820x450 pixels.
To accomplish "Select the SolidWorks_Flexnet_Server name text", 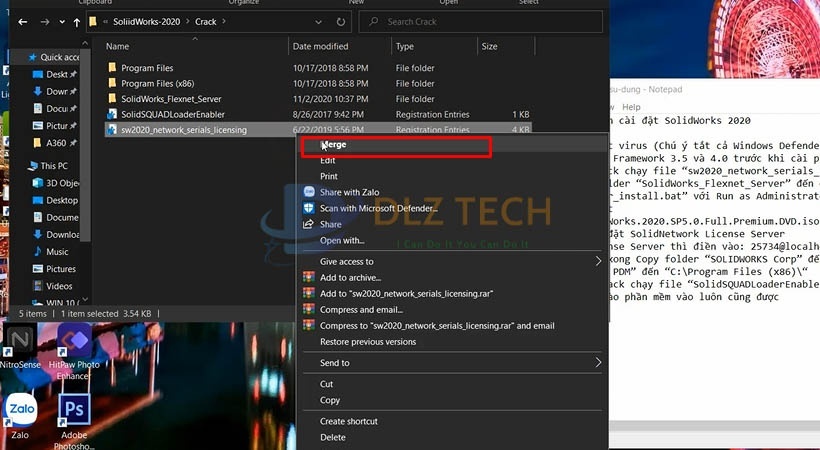I will (x=171, y=99).
